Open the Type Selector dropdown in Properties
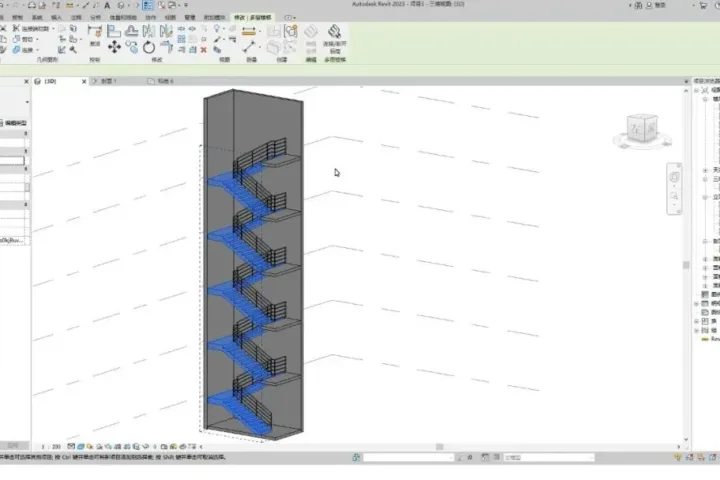 tap(27, 102)
